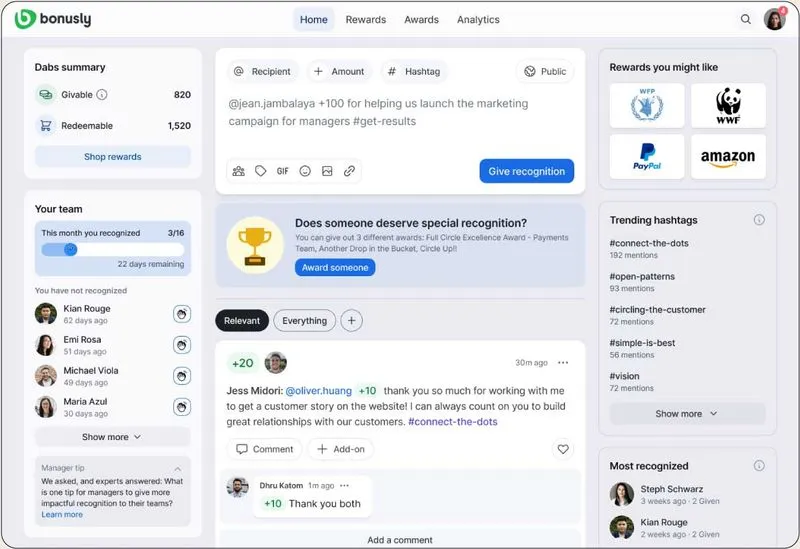
Task: Show info for Trending hashtags
Action: pyautogui.click(x=759, y=220)
